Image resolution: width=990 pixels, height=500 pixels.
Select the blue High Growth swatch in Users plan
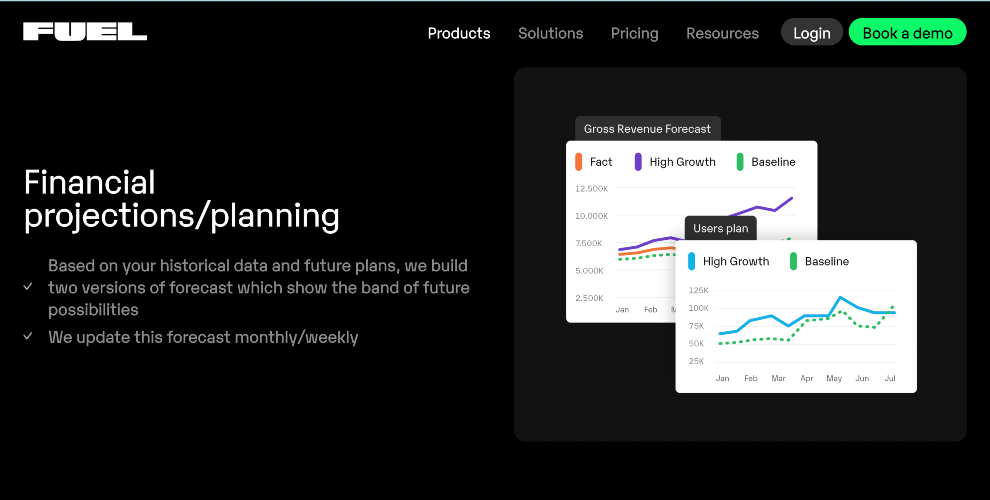691,261
